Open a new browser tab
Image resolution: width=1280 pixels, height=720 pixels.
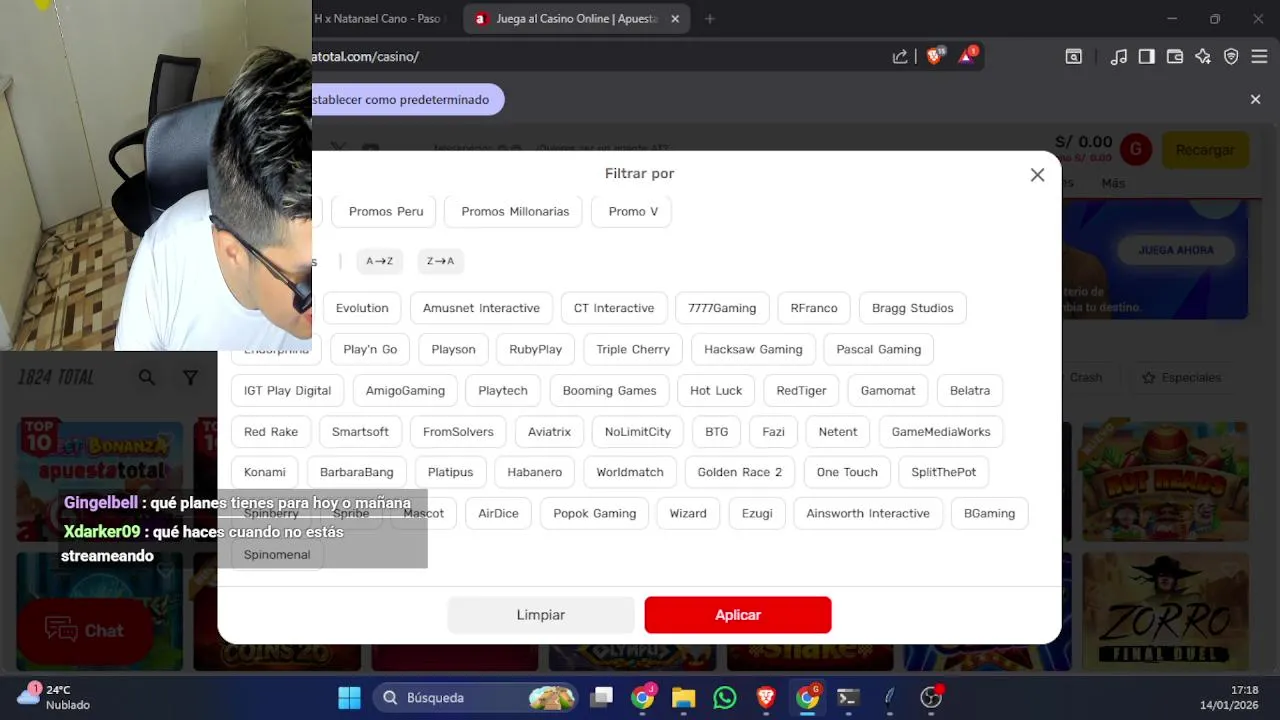[x=710, y=18]
